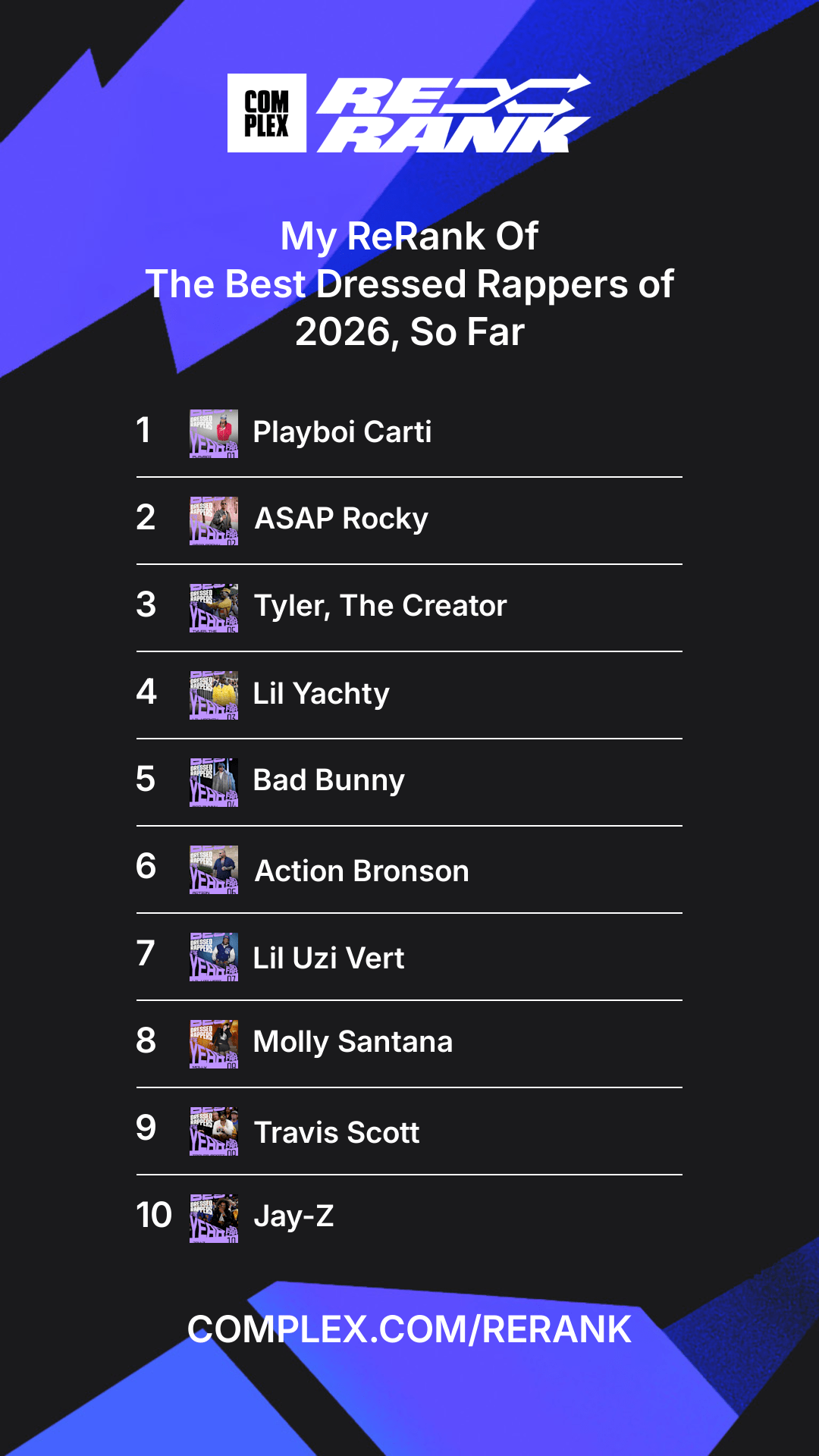Viewport: 819px width, 1456px height.
Task: Click the Best Dressed Rappers title text
Action: (x=409, y=284)
